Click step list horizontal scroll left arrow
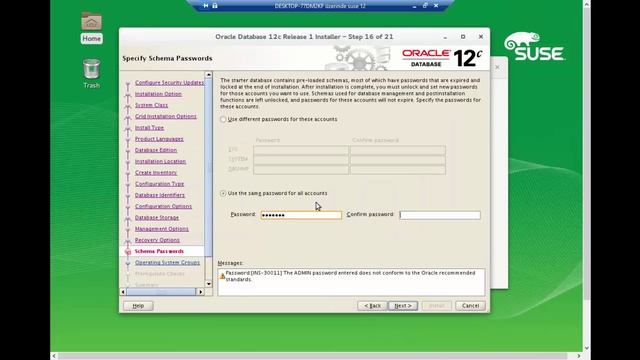This screenshot has height=360, width=640. [123, 292]
